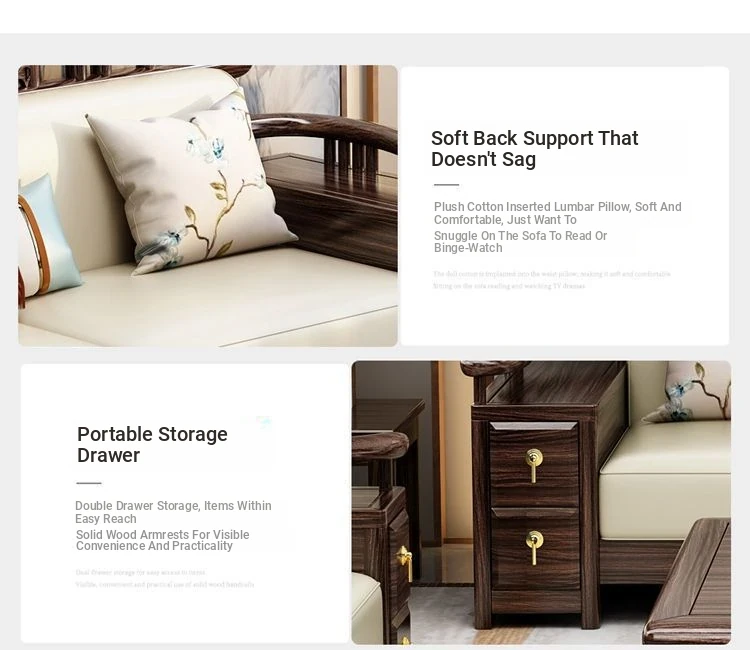
Task: Click the faint small text about waist pillow
Action: pyautogui.click(x=552, y=280)
